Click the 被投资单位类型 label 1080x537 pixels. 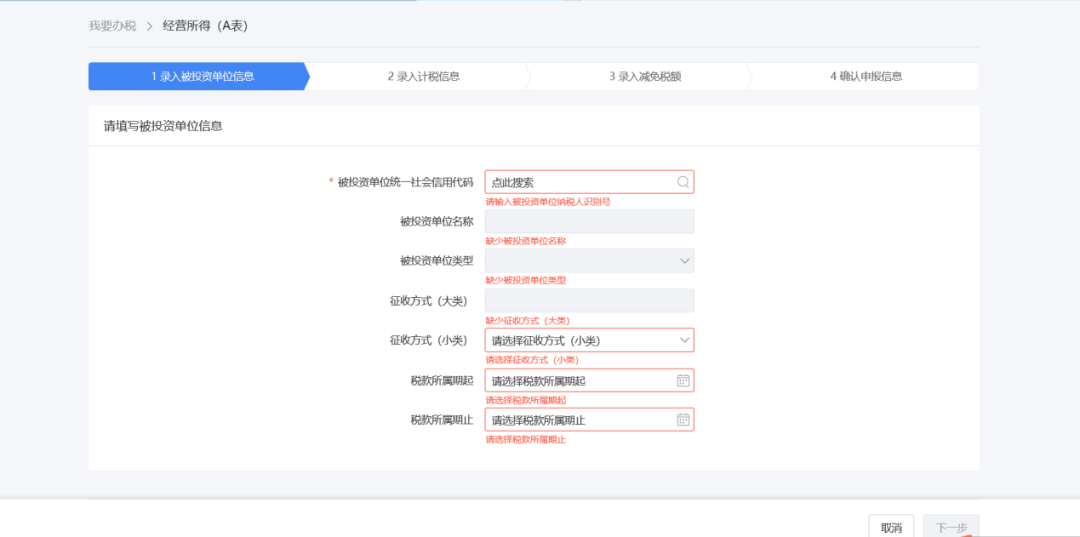tap(437, 262)
